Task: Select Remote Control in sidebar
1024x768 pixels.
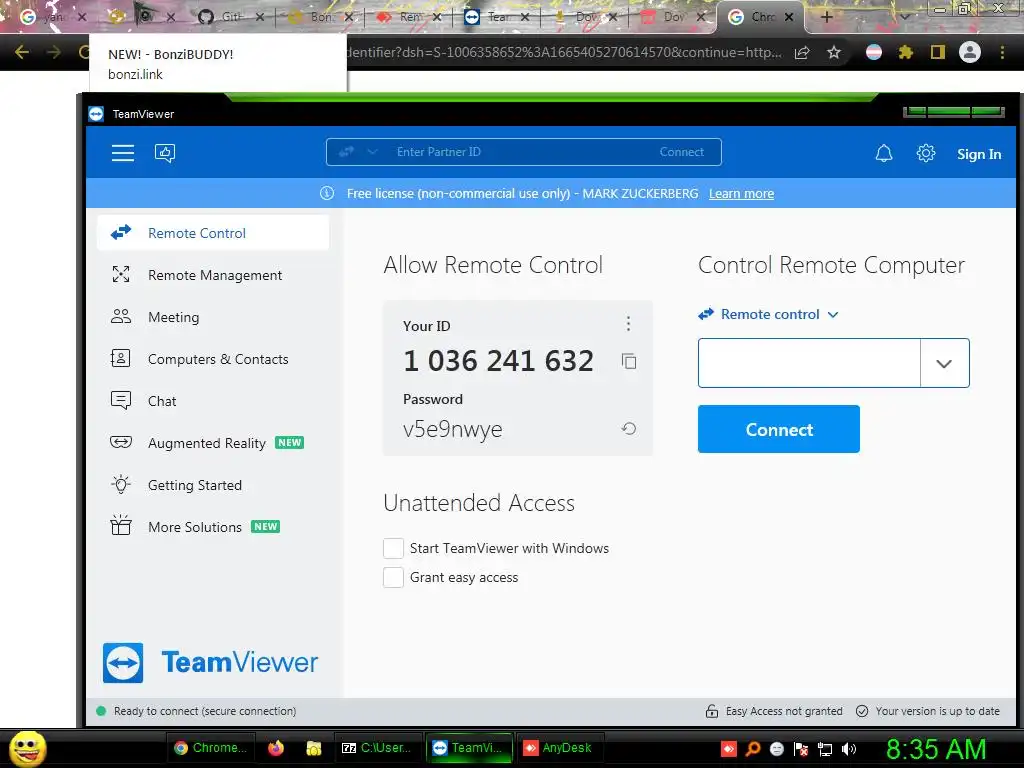Action: pos(213,233)
